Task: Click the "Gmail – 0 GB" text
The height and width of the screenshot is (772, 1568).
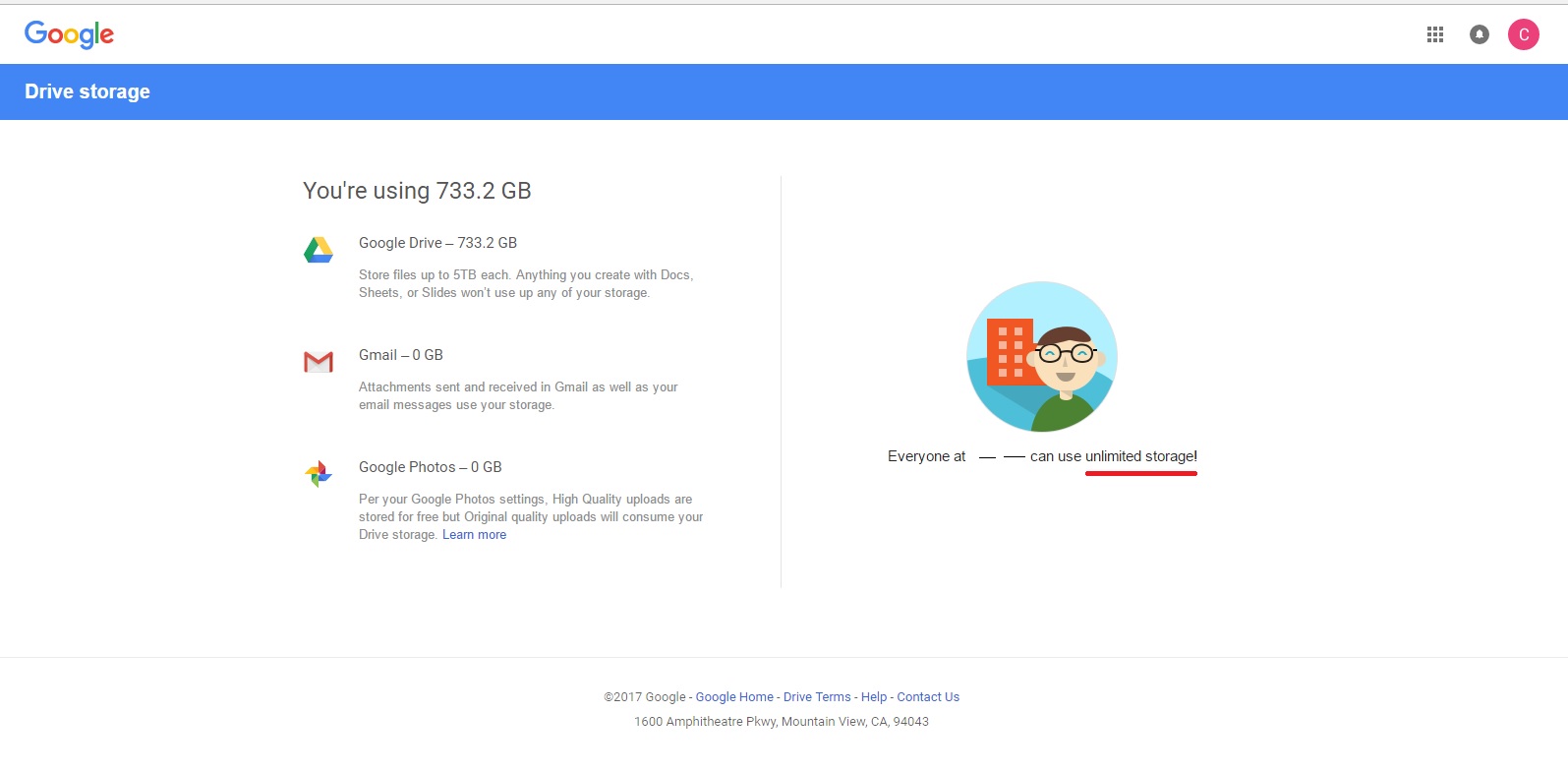Action: click(x=401, y=355)
